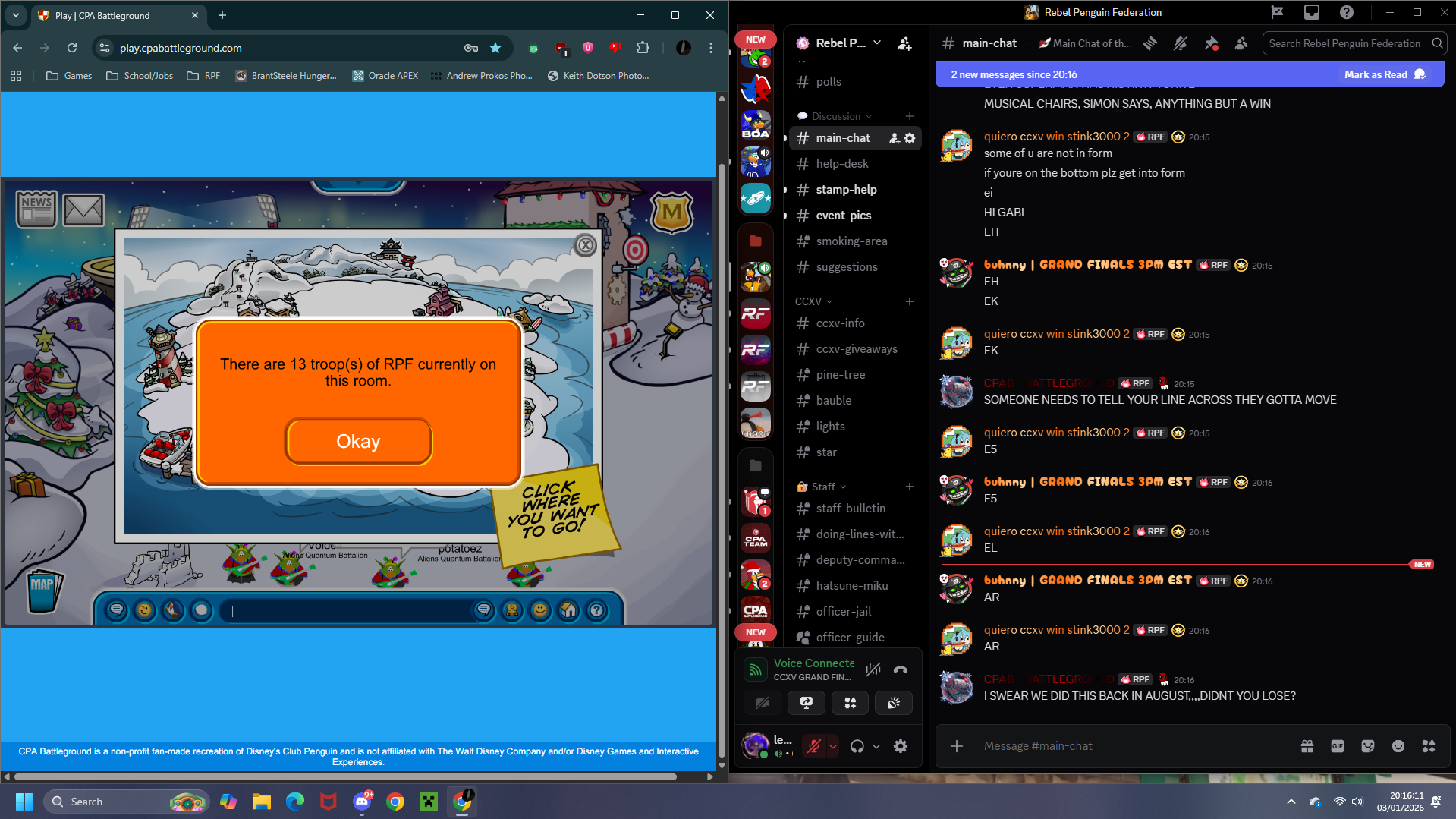1456x819 pixels.
Task: Open Discord pinned messages
Action: click(x=1211, y=44)
